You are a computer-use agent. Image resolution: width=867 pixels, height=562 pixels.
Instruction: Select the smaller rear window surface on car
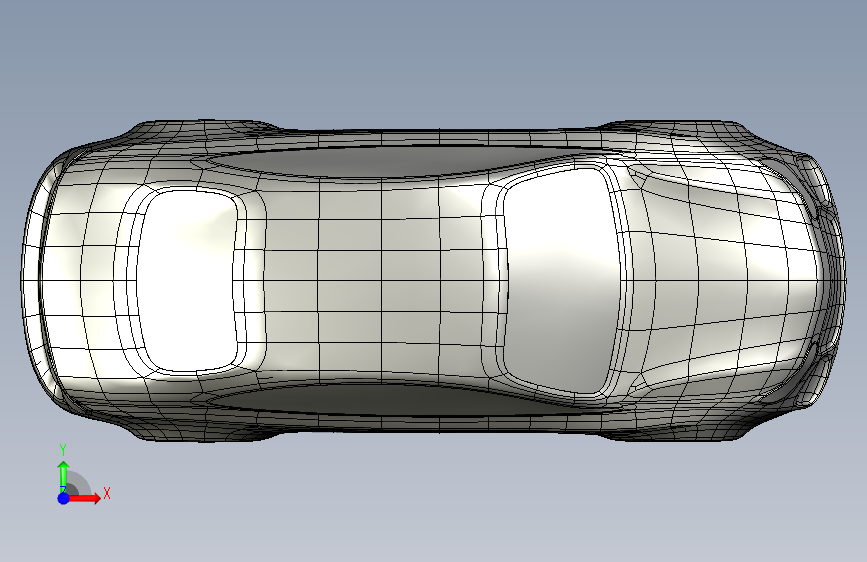point(187,281)
